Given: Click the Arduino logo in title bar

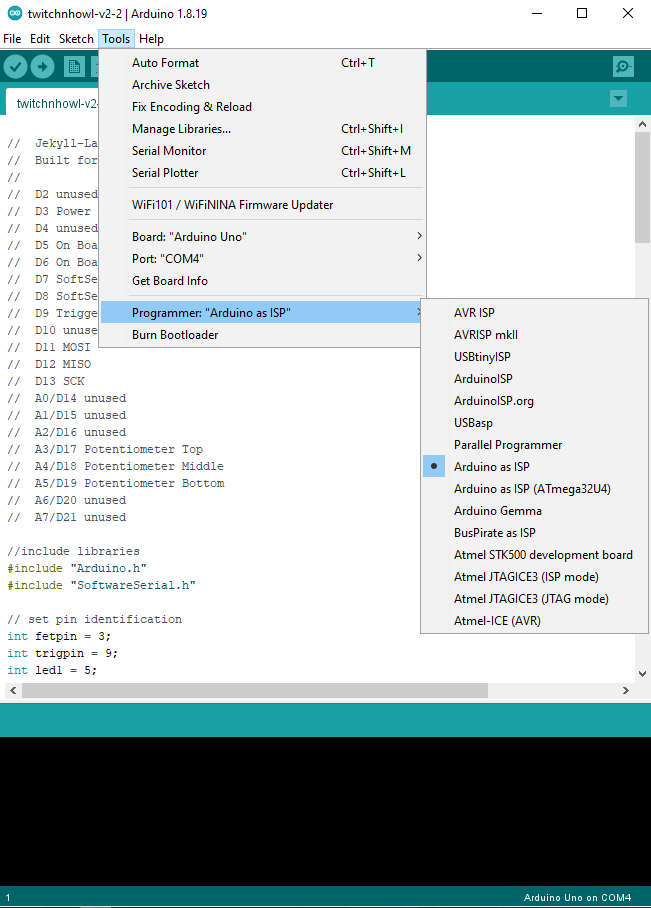Looking at the screenshot, I should tap(14, 13).
